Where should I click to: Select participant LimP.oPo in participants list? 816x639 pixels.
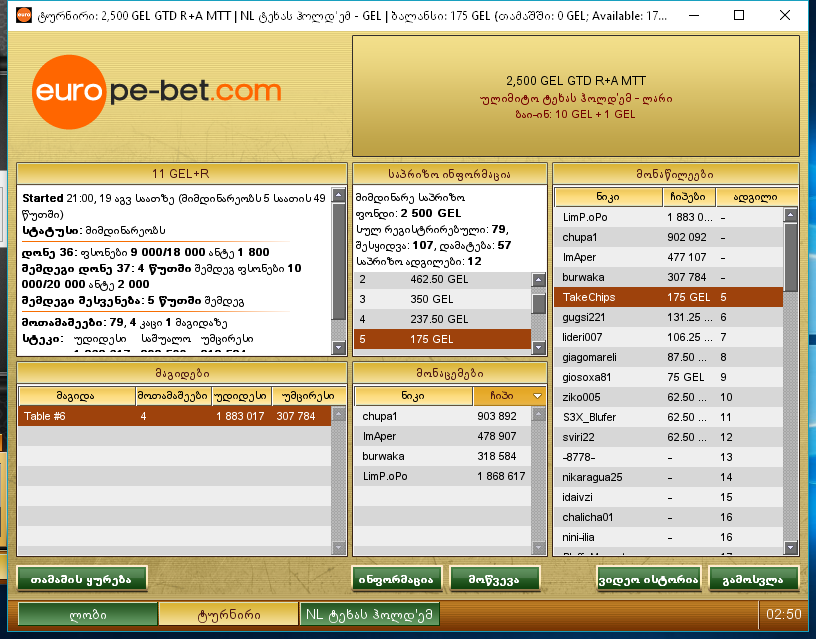(669, 217)
